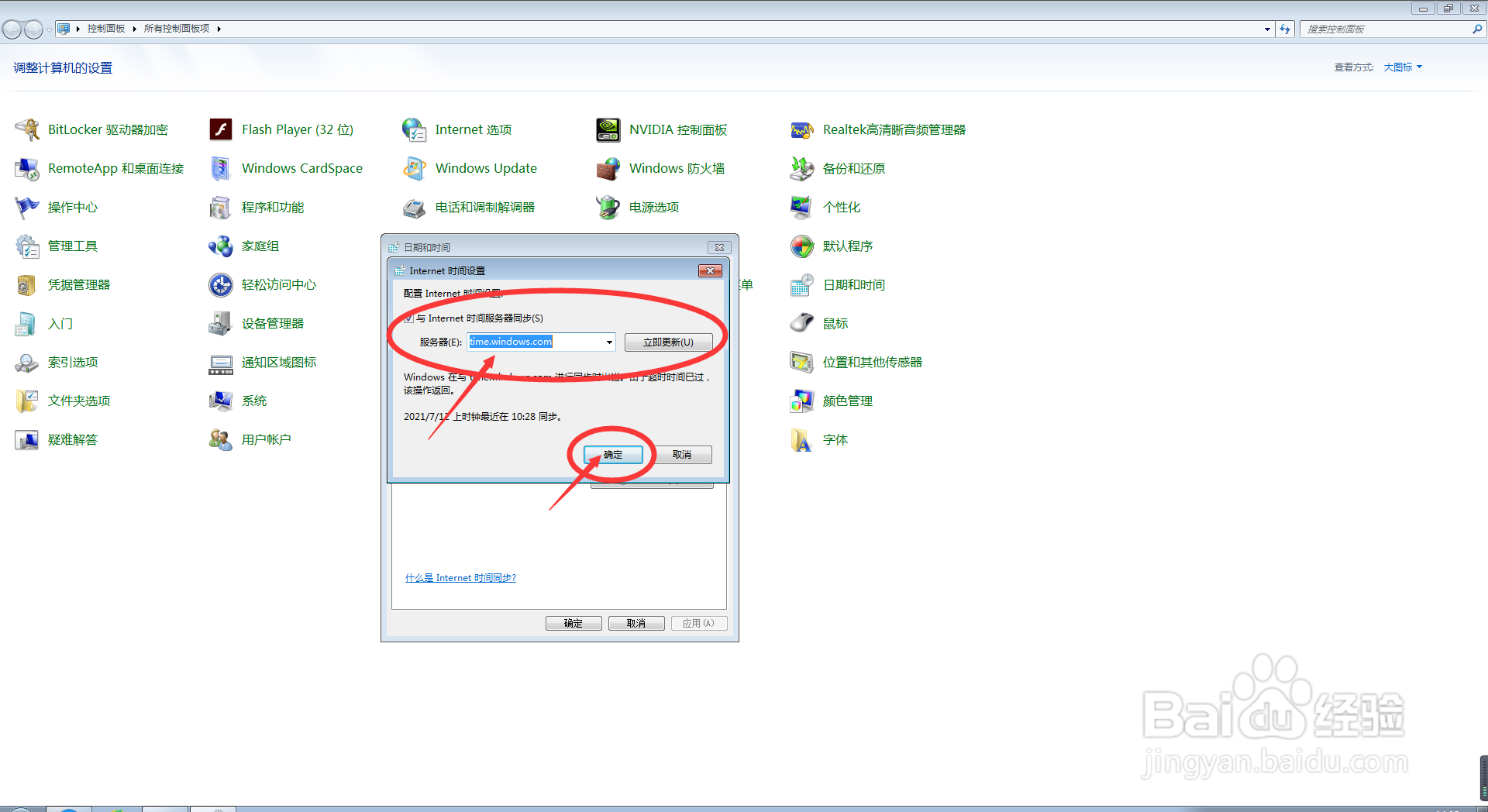
Task: Expand 控制面板 breadcrumb arrow
Action: 135,29
